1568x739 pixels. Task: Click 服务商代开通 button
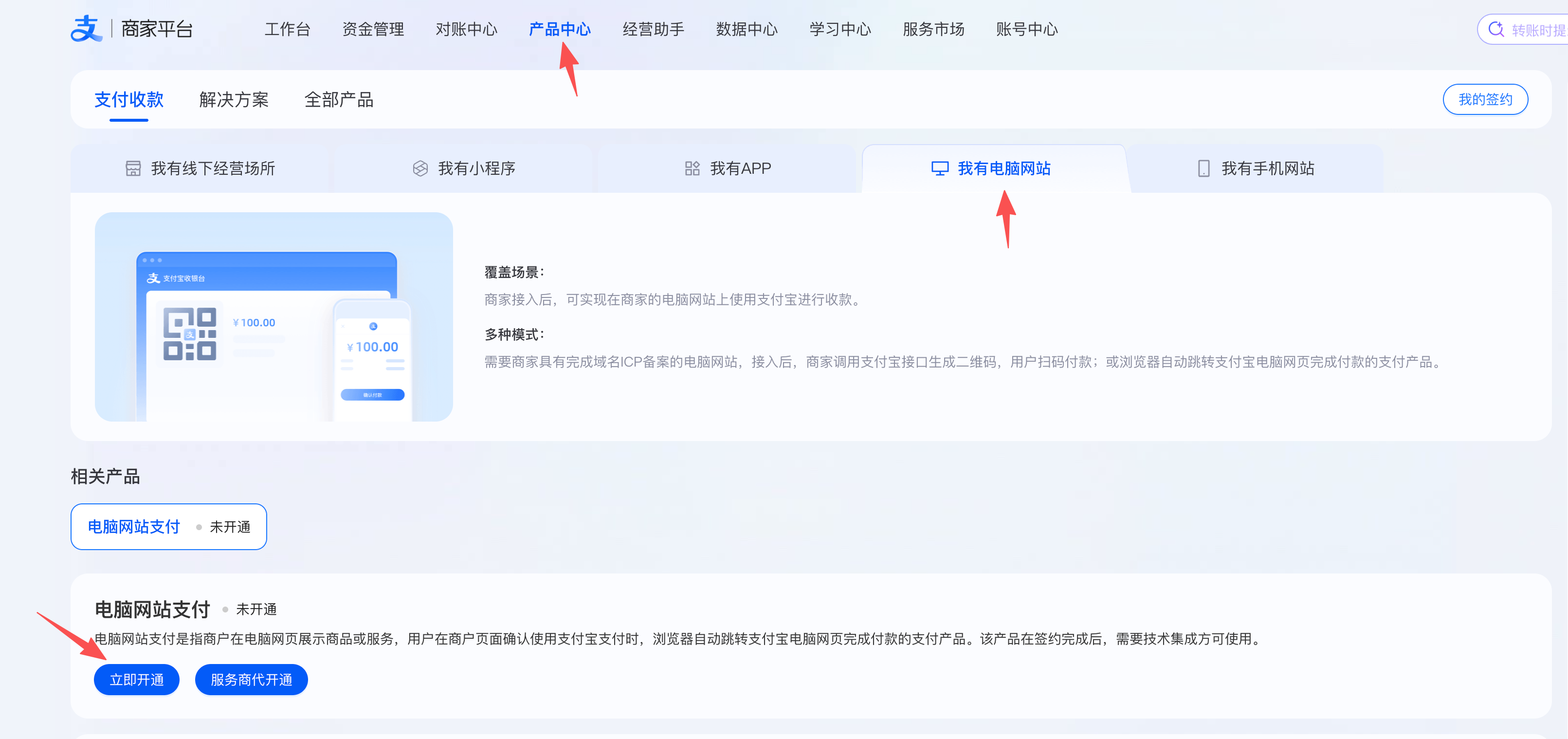tap(252, 679)
